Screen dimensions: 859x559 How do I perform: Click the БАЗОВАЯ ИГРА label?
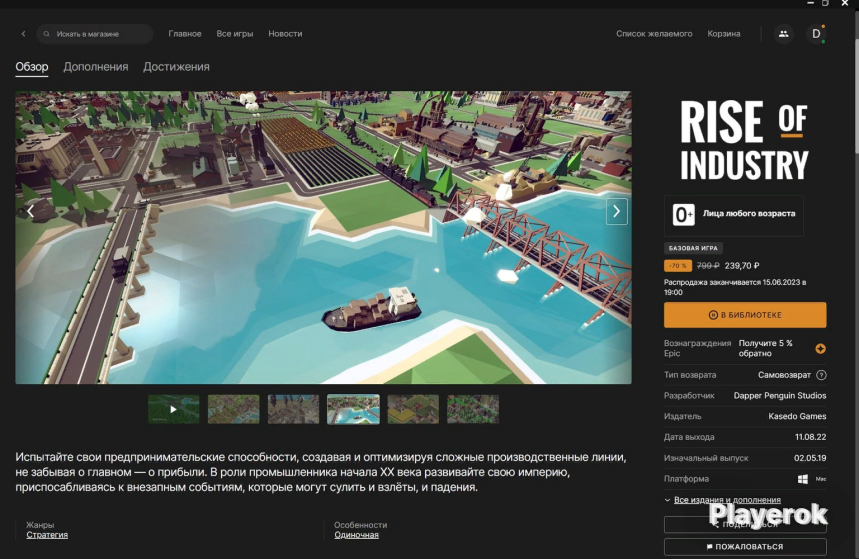pyautogui.click(x=693, y=248)
